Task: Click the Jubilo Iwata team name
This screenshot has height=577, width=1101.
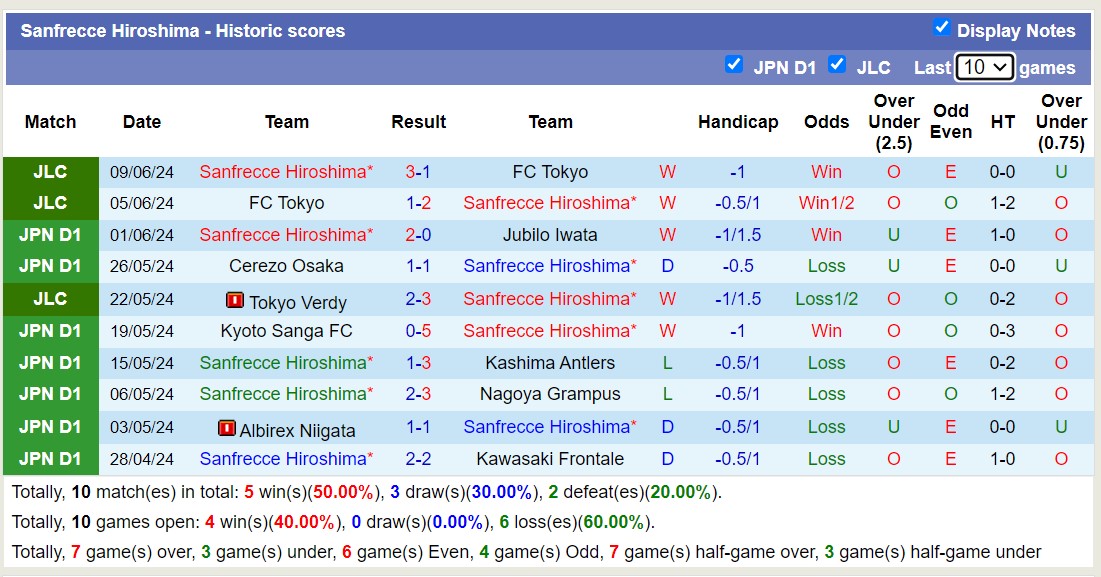Action: (551, 235)
